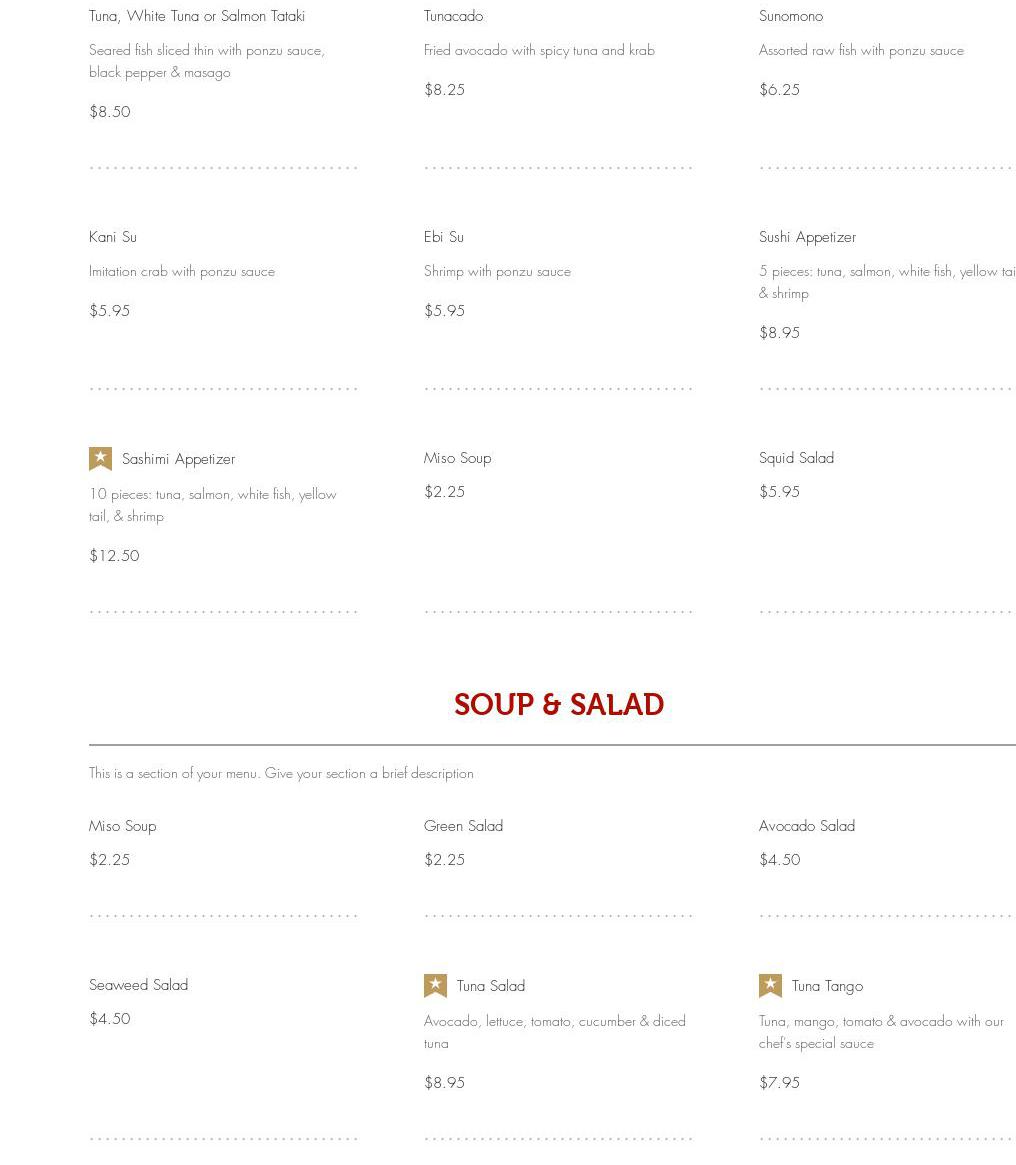Click the Kani Su item title

tap(112, 237)
